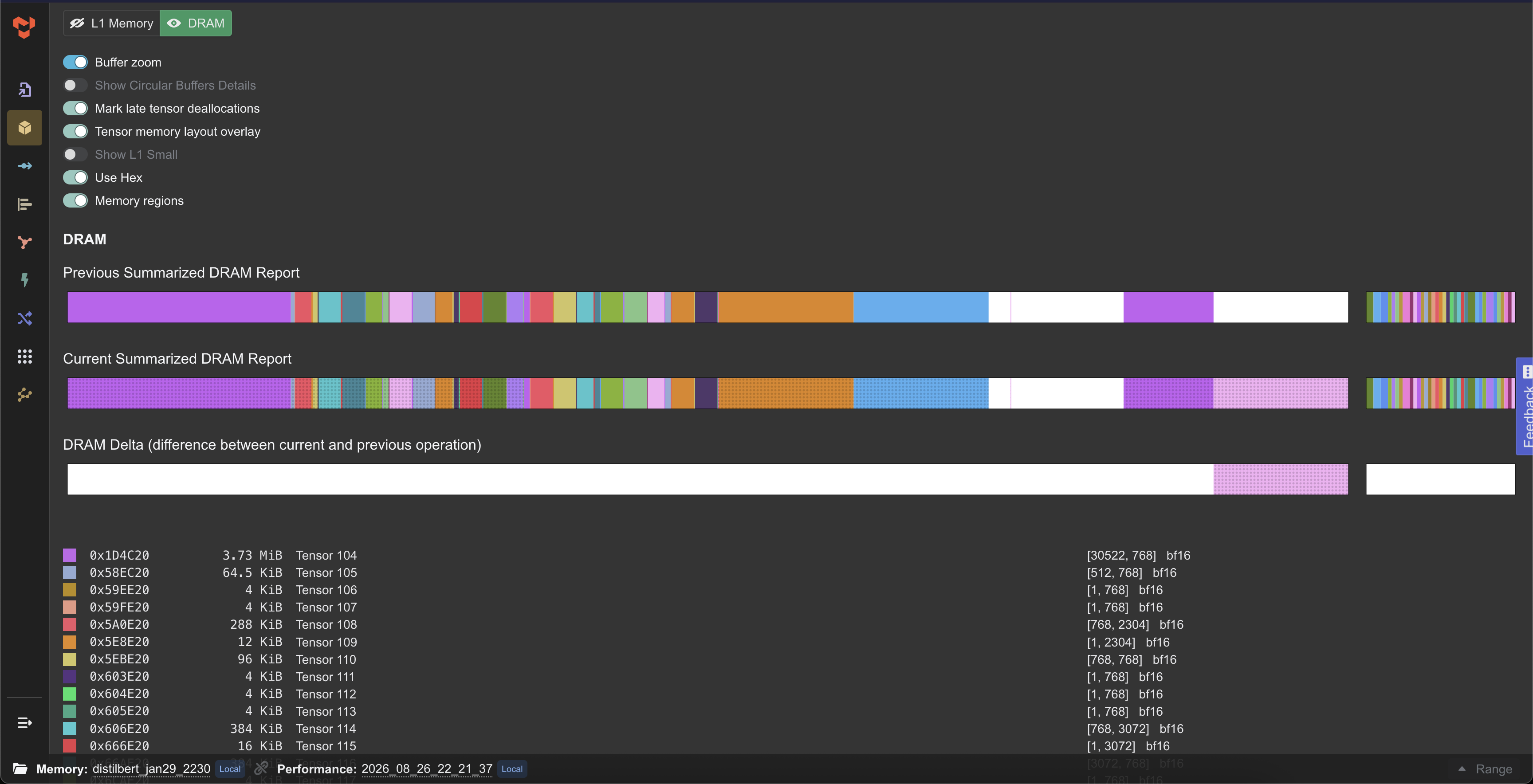Screen dimensions: 1533x784
Task: Click the "Current Summarized DRAM Report" heading
Action: pos(177,359)
